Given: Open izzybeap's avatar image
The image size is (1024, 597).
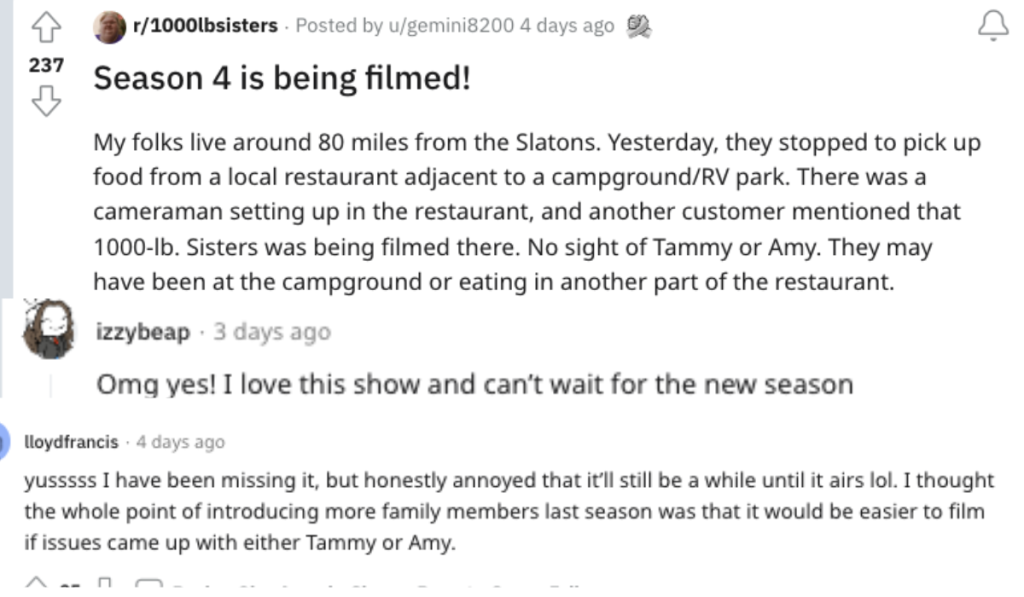Looking at the screenshot, I should click(48, 329).
